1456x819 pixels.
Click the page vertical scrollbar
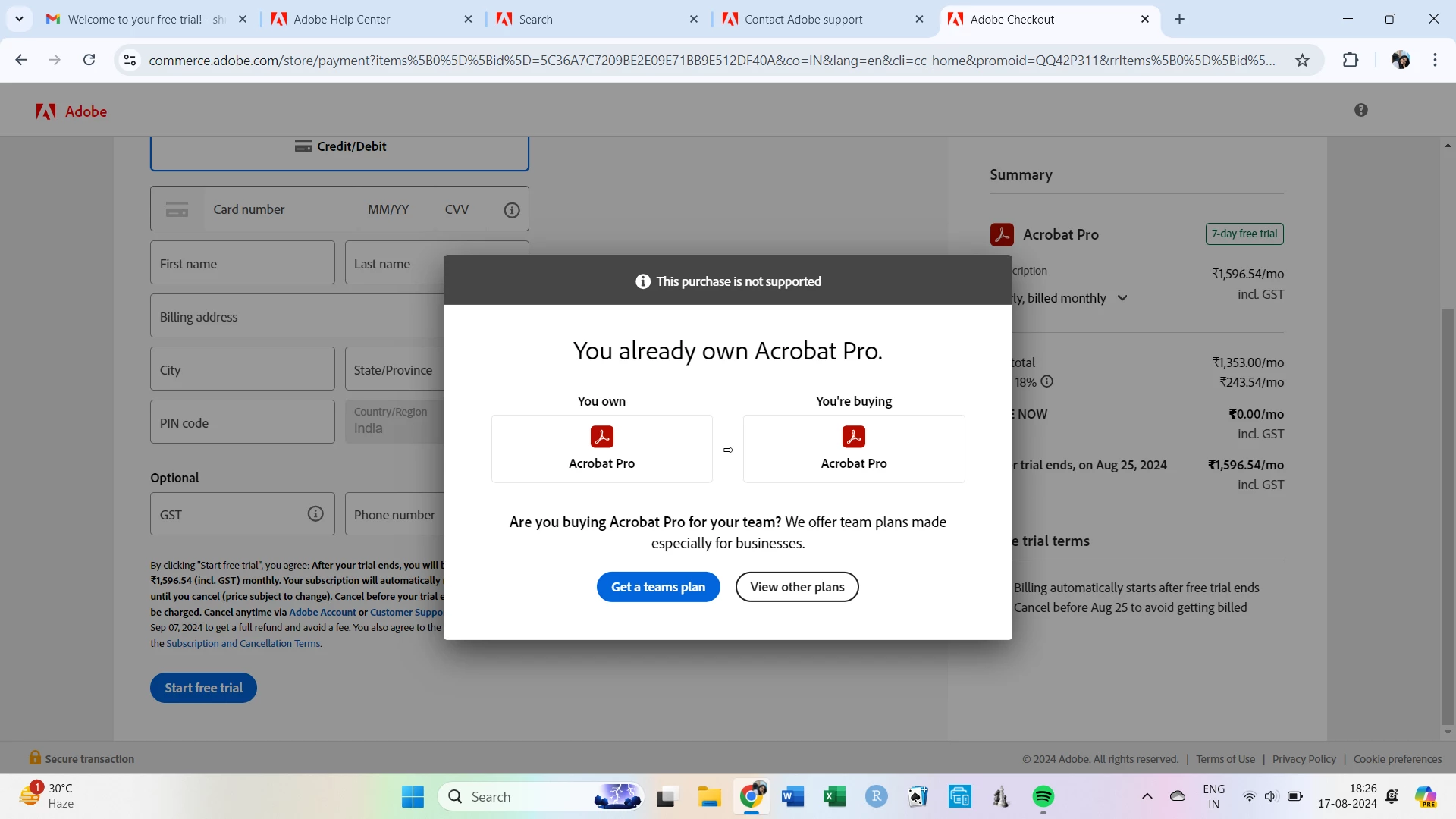tap(1448, 516)
